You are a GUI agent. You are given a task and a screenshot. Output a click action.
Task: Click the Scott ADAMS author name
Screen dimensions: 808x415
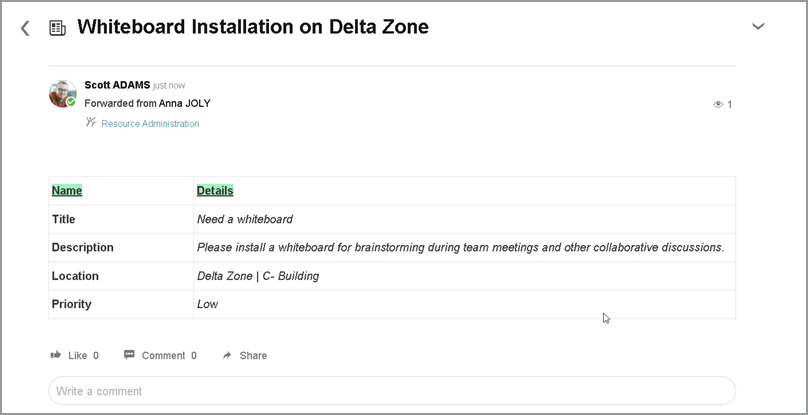117,85
